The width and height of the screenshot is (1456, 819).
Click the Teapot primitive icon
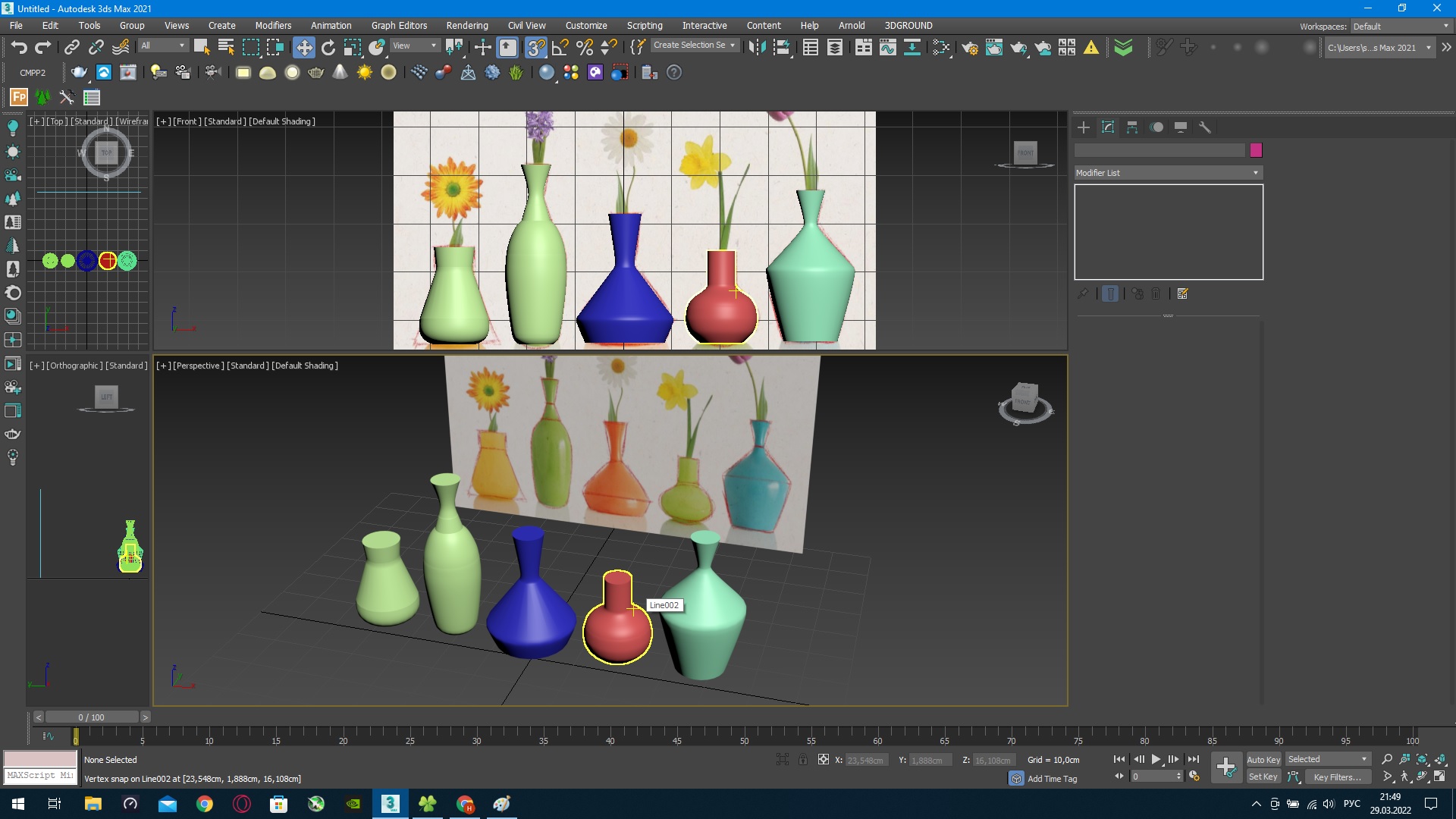click(316, 72)
